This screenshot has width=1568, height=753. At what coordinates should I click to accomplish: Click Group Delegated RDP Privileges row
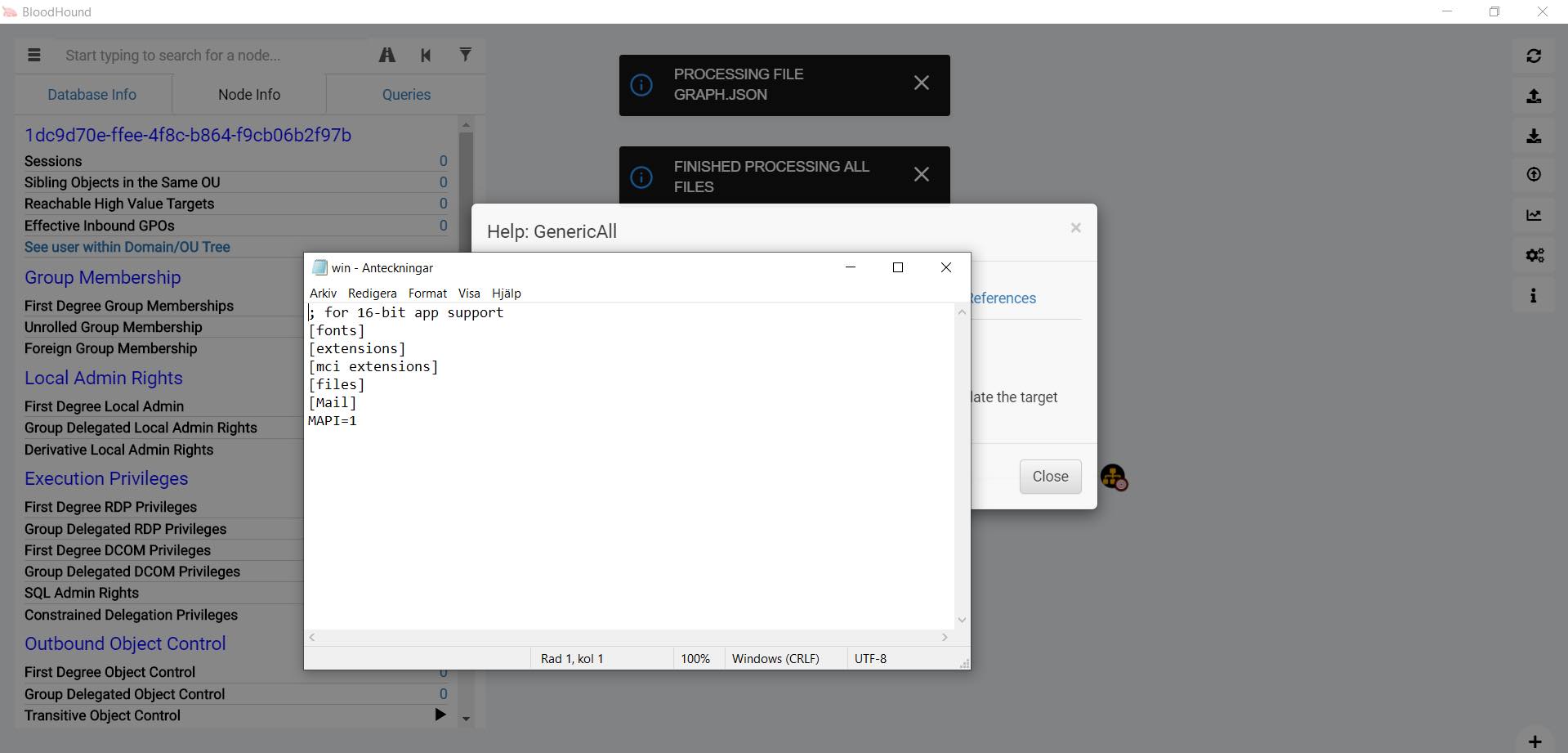coord(163,529)
